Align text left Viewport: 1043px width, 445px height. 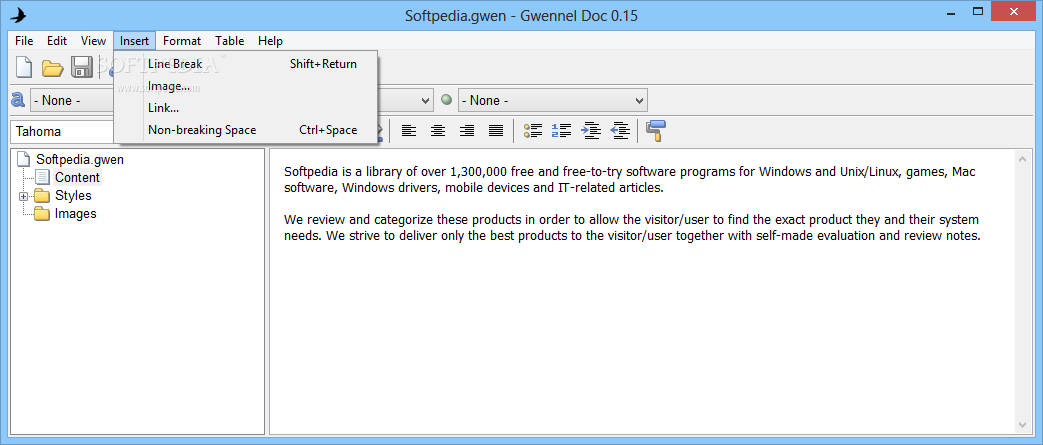(408, 131)
